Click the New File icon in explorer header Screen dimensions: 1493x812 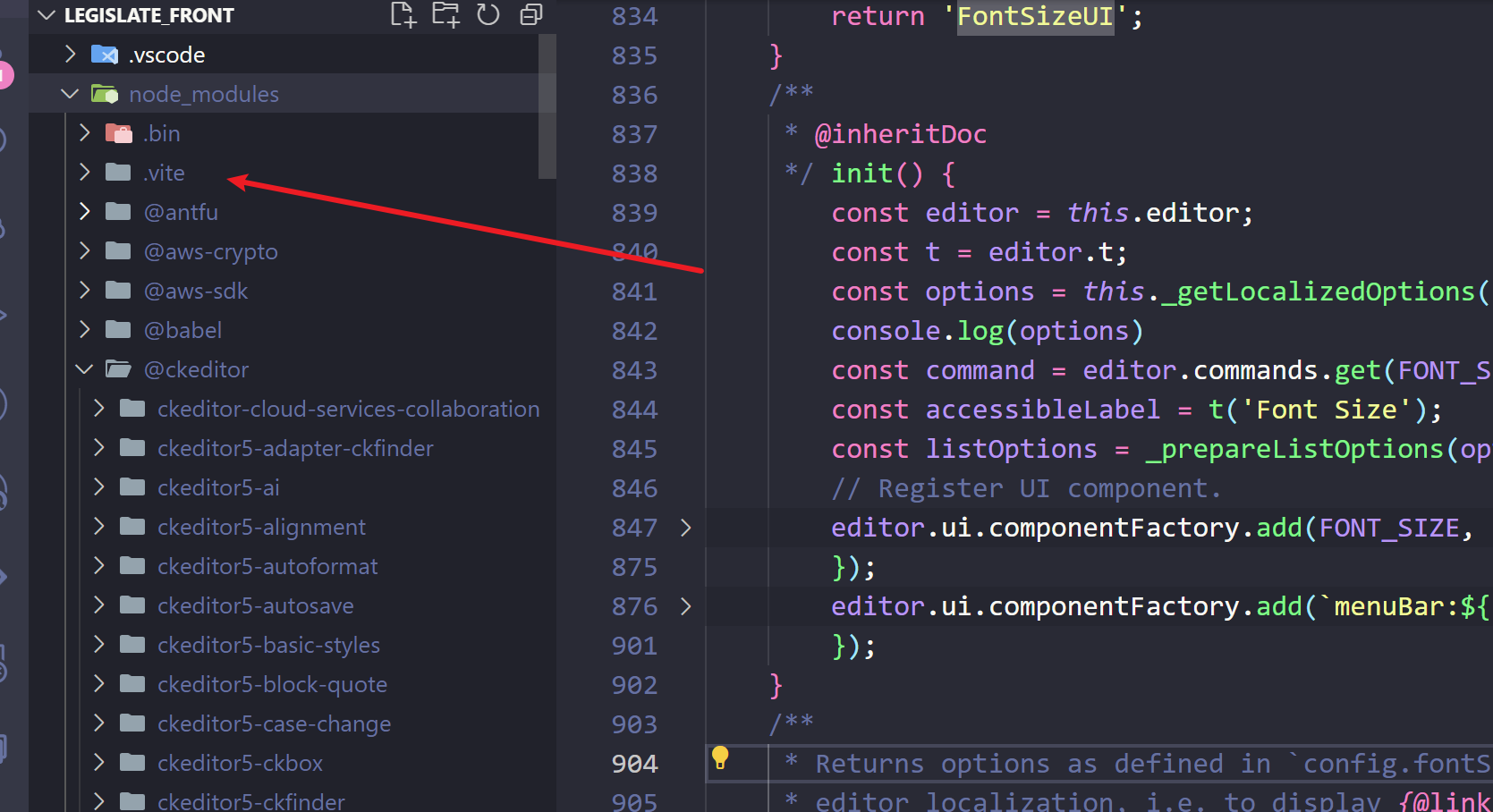(x=403, y=14)
